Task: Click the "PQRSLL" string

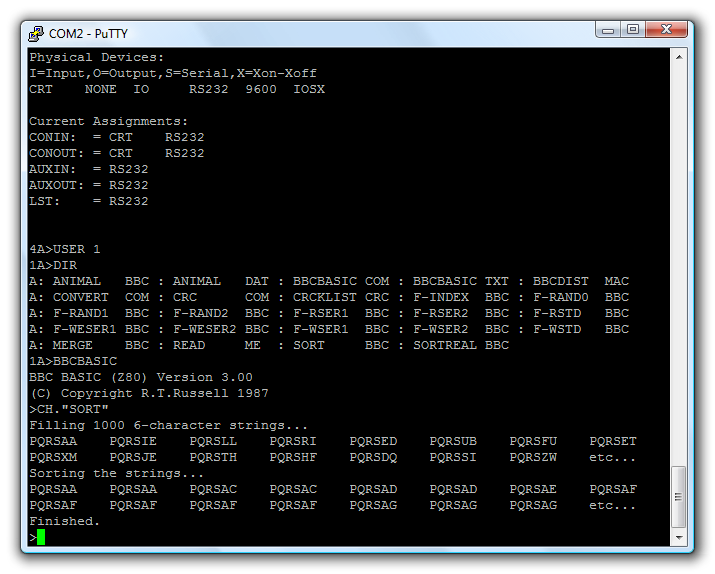Action: (x=213, y=441)
